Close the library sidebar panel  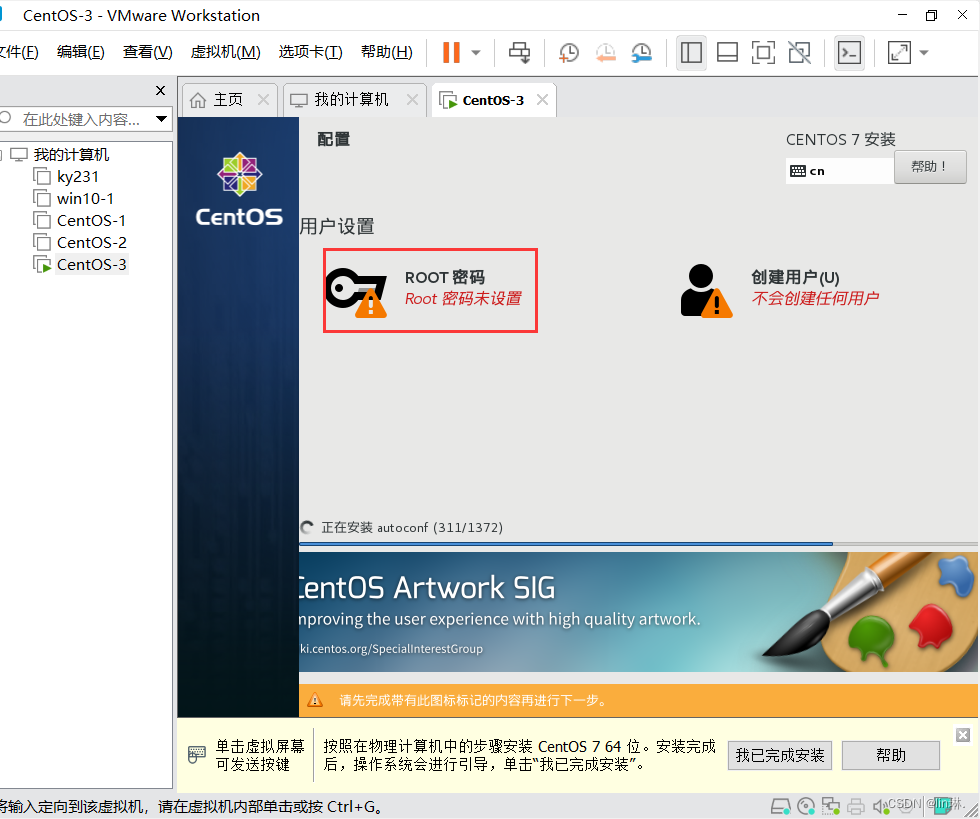coord(161,91)
